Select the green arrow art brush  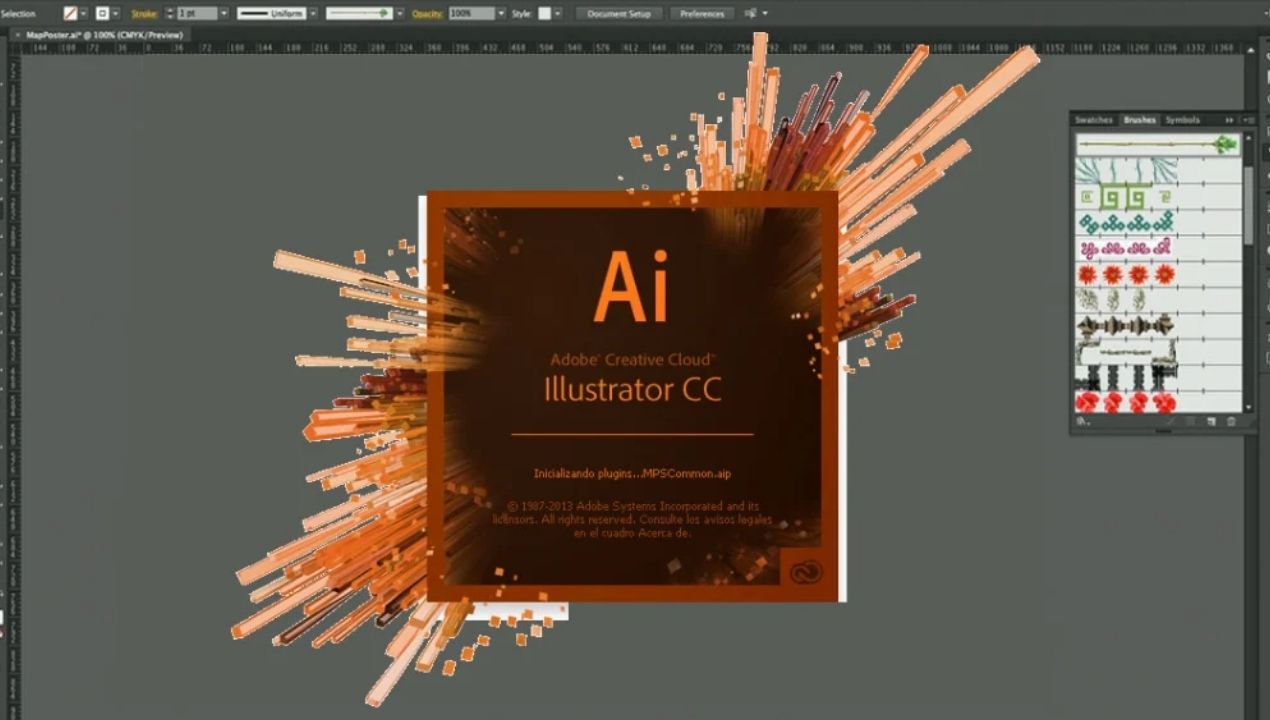pyautogui.click(x=1157, y=145)
